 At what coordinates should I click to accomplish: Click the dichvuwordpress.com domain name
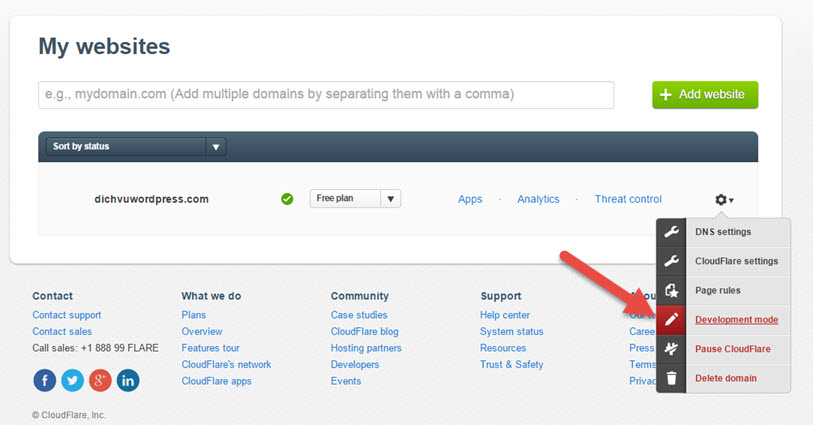coord(151,199)
